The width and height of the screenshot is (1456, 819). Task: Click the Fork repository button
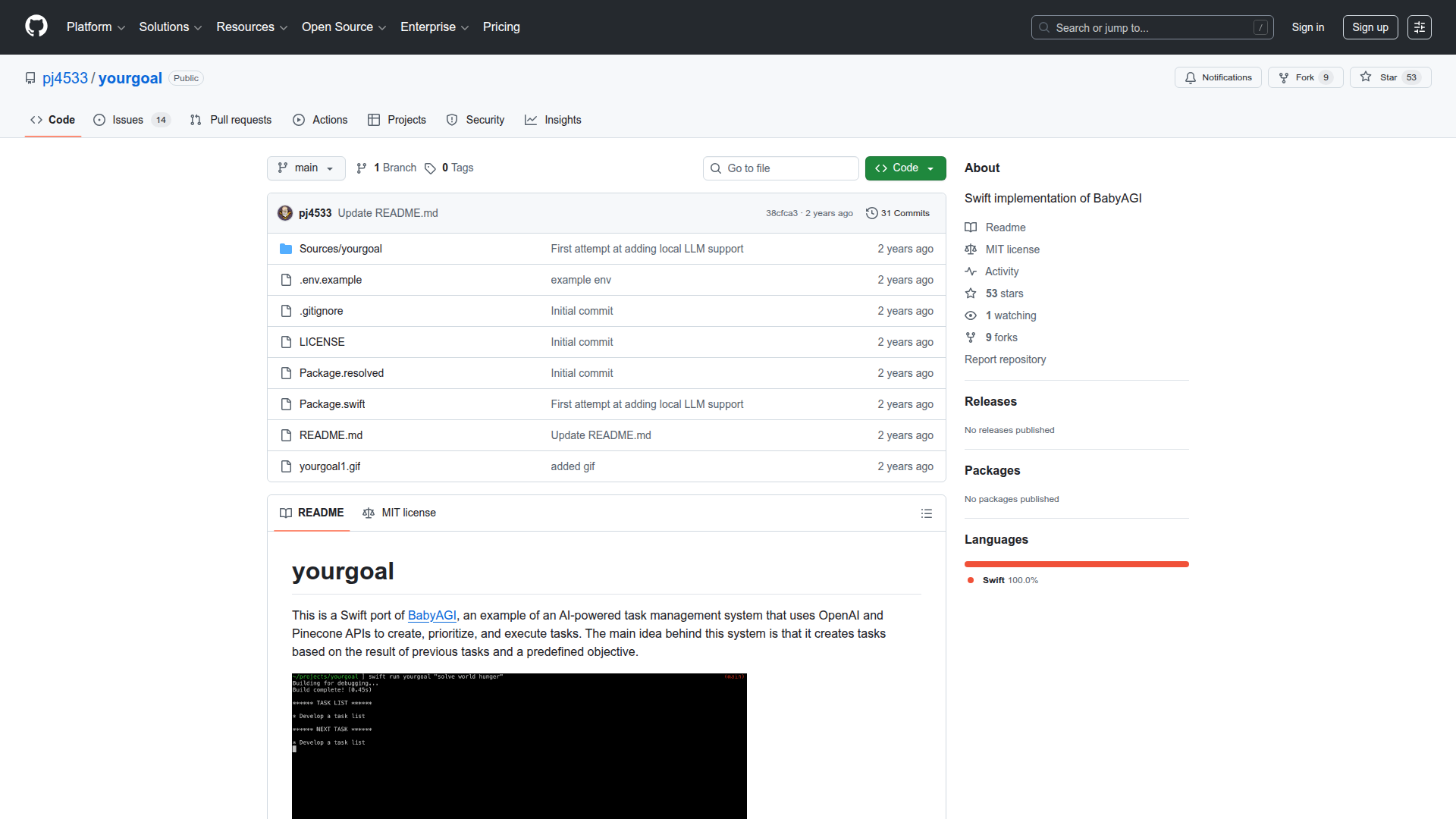tap(1304, 77)
